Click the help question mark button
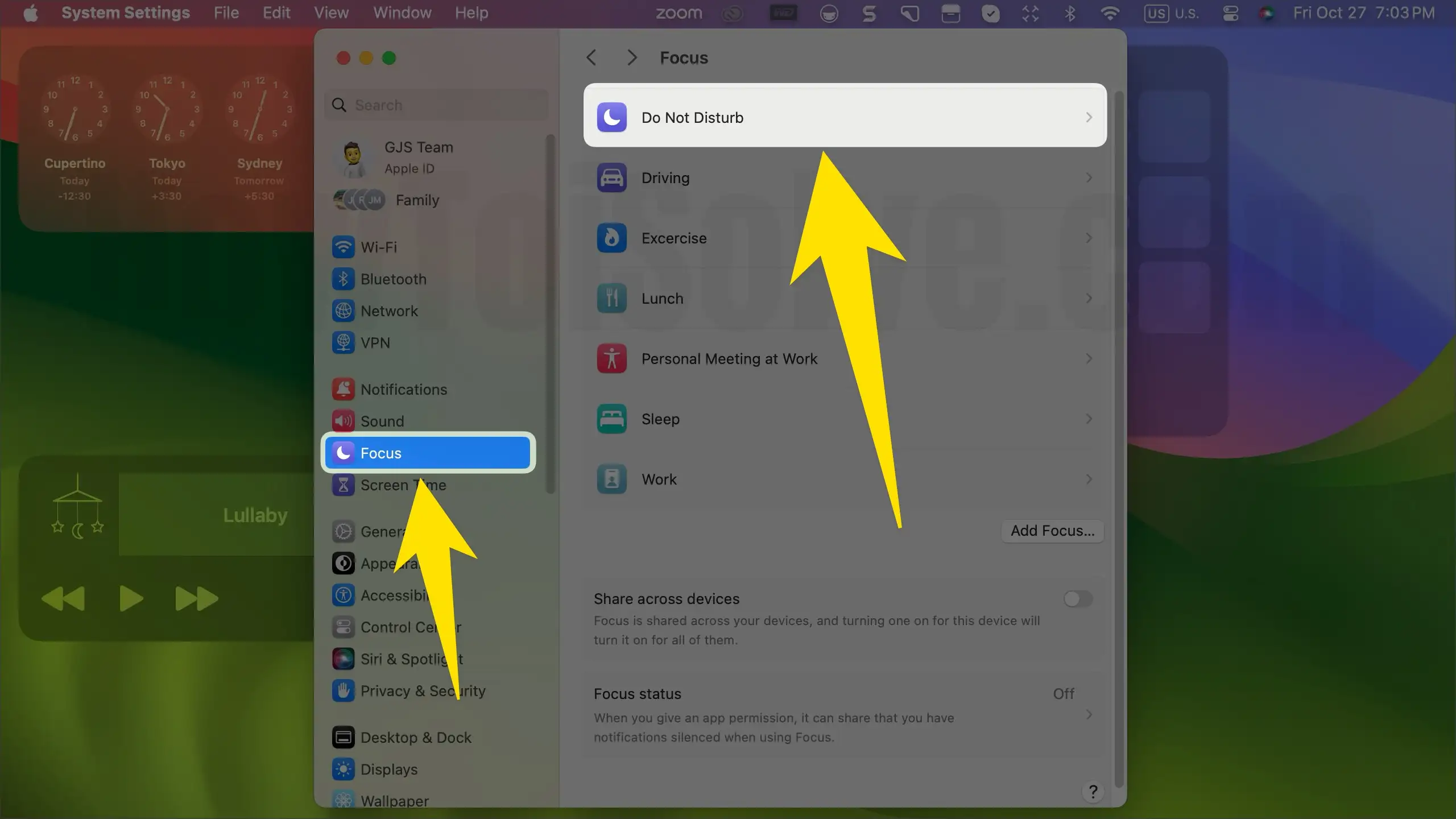This screenshot has width=1456, height=819. [1093, 792]
